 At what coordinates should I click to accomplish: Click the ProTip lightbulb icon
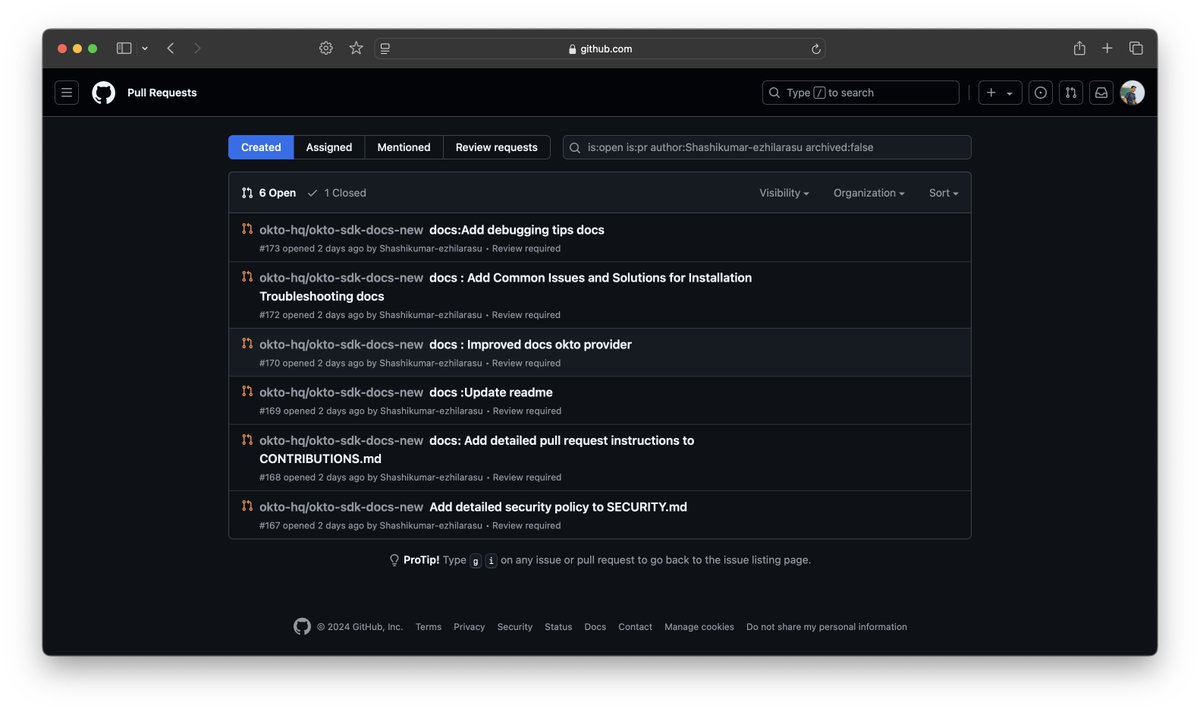coord(394,560)
